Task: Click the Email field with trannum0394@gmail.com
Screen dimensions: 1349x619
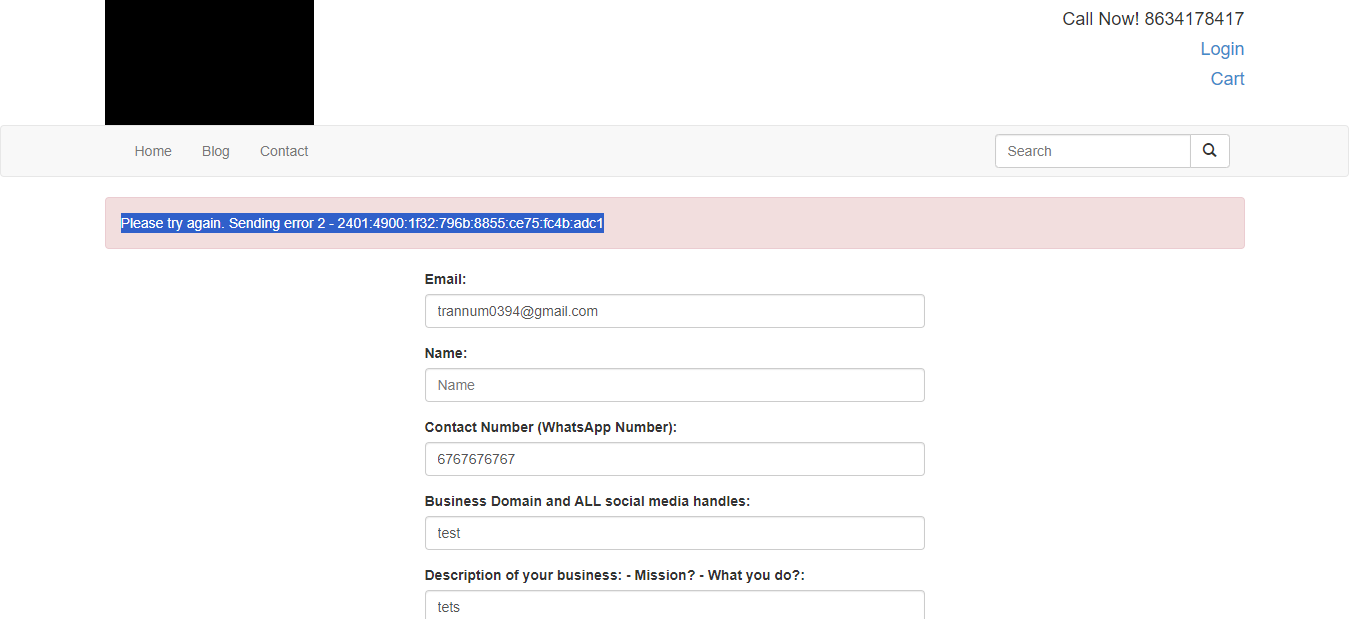Action: [675, 311]
